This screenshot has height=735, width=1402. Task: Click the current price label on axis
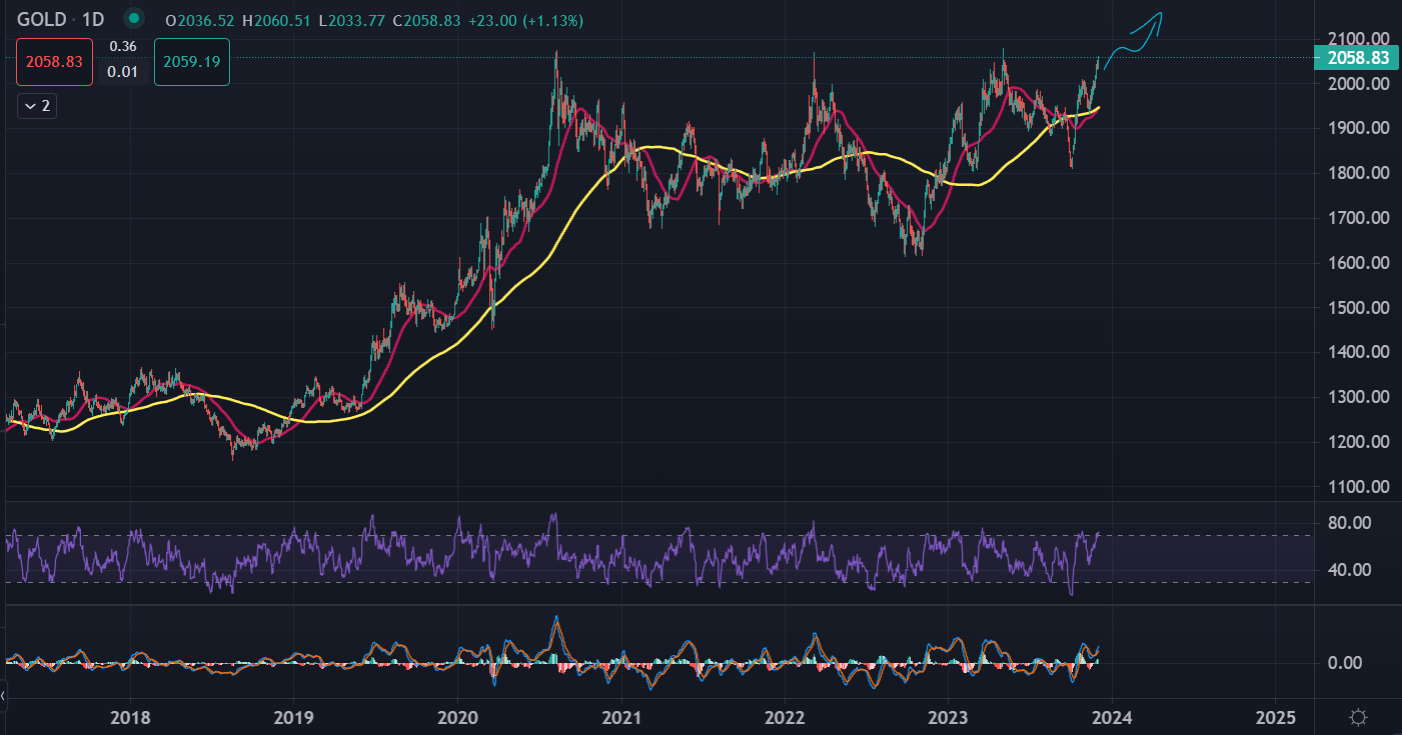[x=1357, y=58]
